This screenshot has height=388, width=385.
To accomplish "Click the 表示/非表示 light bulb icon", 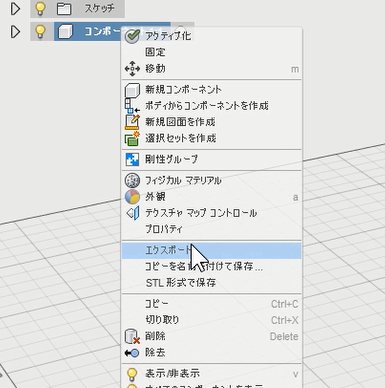I will (132, 374).
